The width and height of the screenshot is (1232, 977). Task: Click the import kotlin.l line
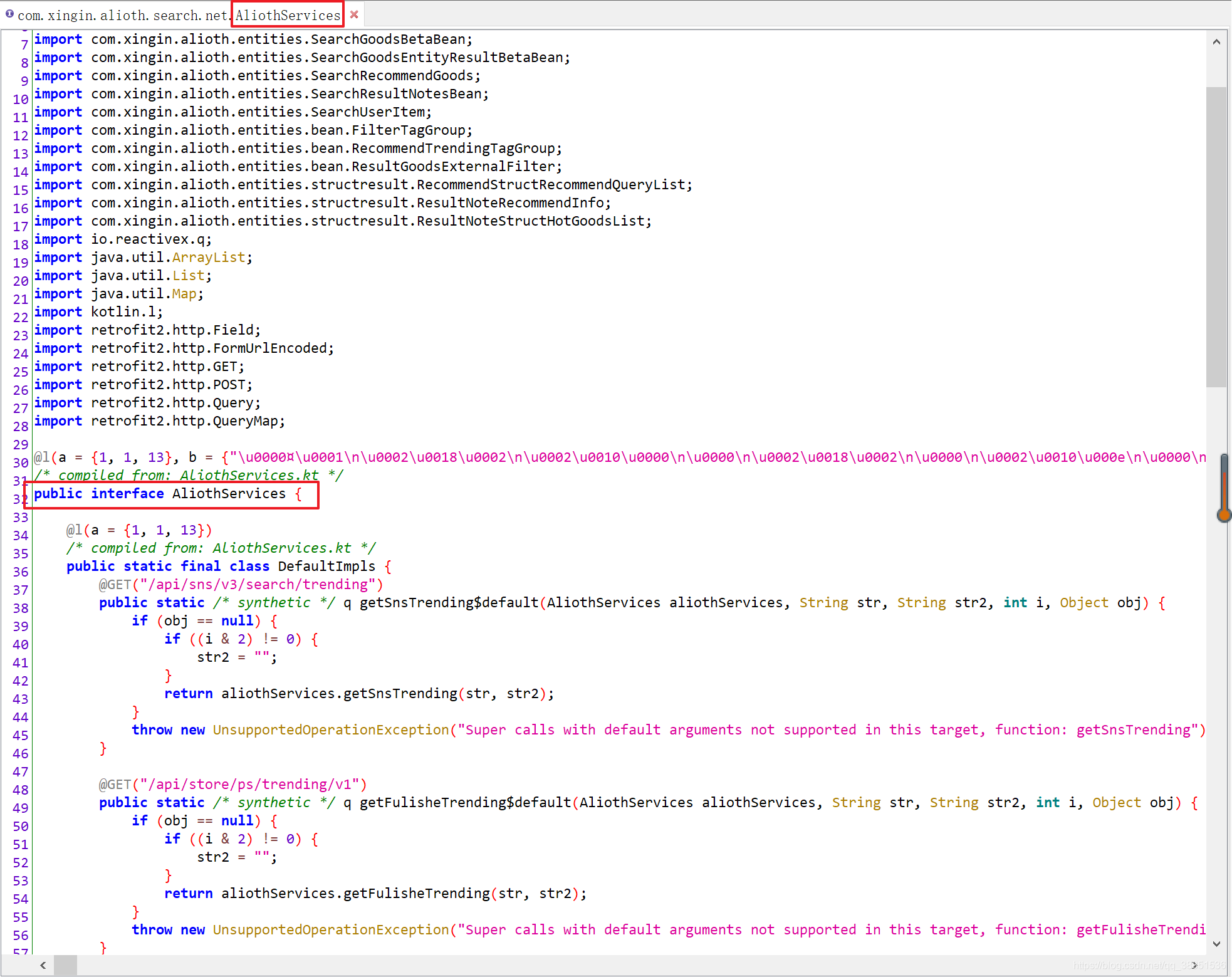pyautogui.click(x=98, y=312)
